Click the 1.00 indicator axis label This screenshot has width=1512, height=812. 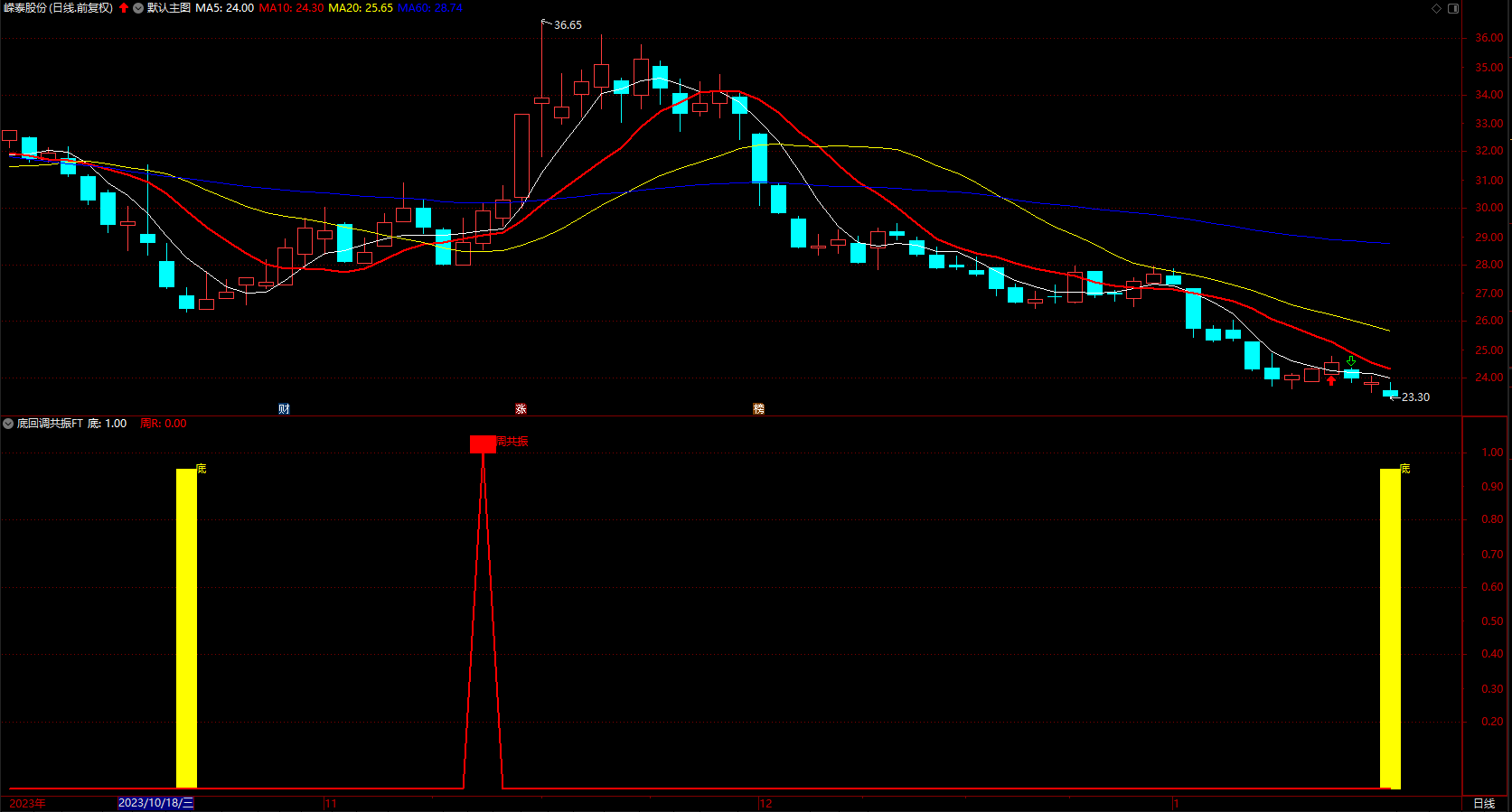1493,453
